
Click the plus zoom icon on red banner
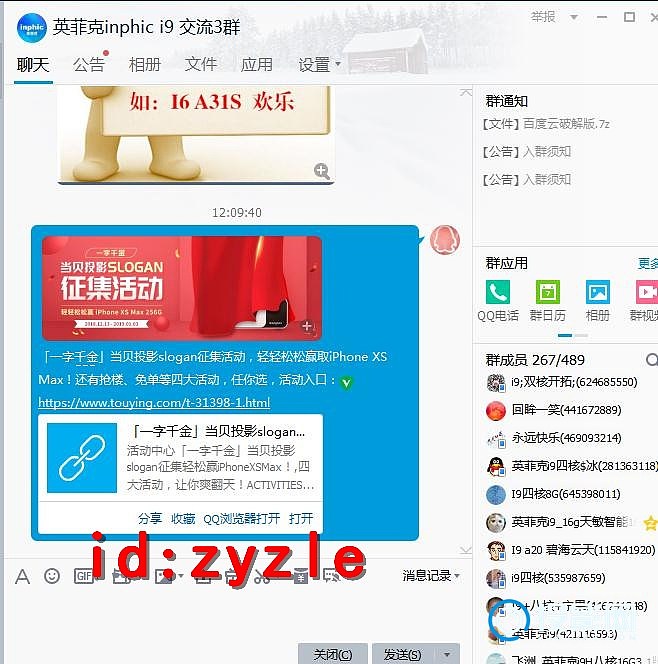[x=307, y=326]
